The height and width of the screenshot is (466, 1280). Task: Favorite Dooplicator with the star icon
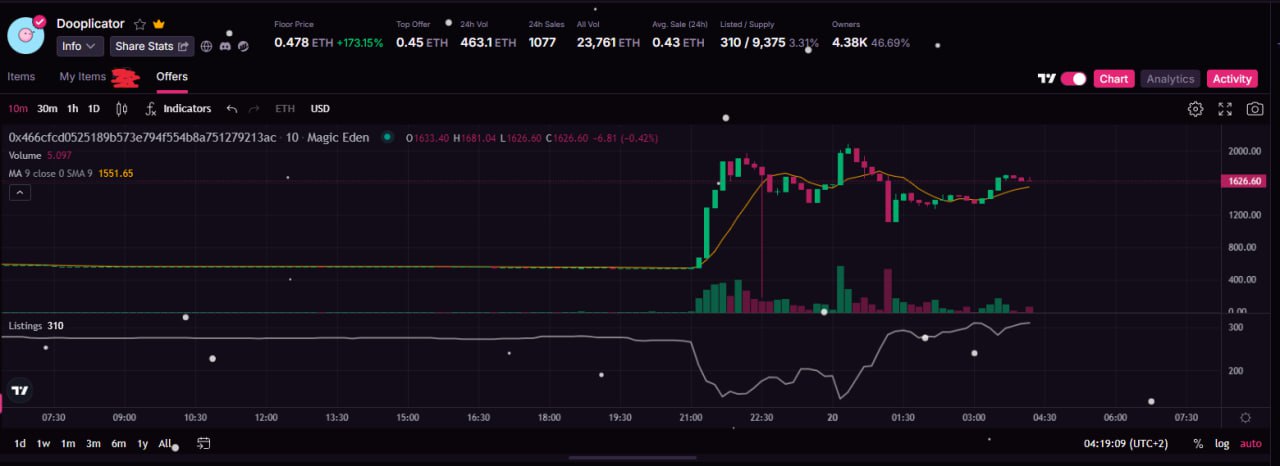[x=140, y=23]
